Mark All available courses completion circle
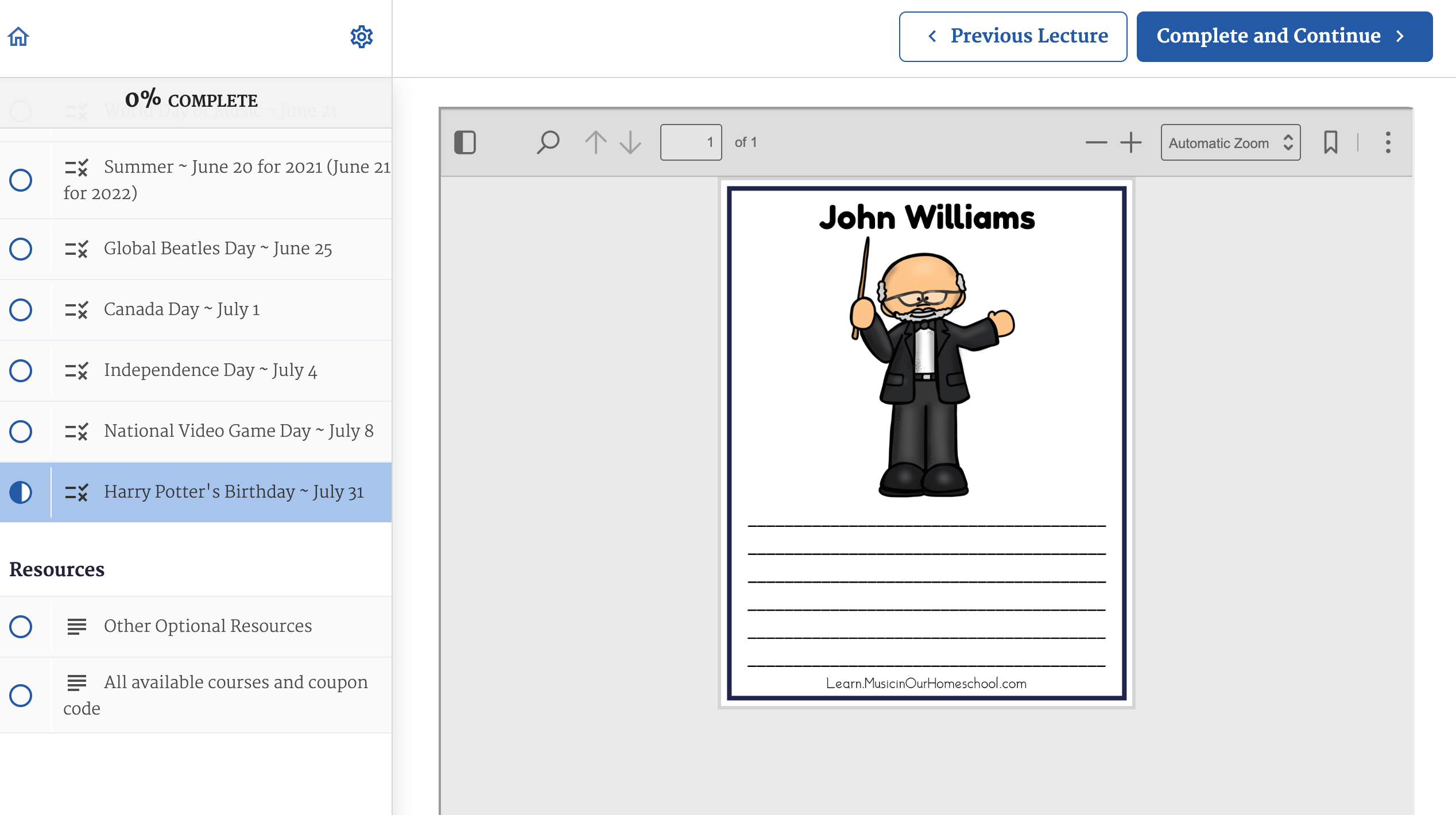This screenshot has height=815, width=1456. point(21,696)
